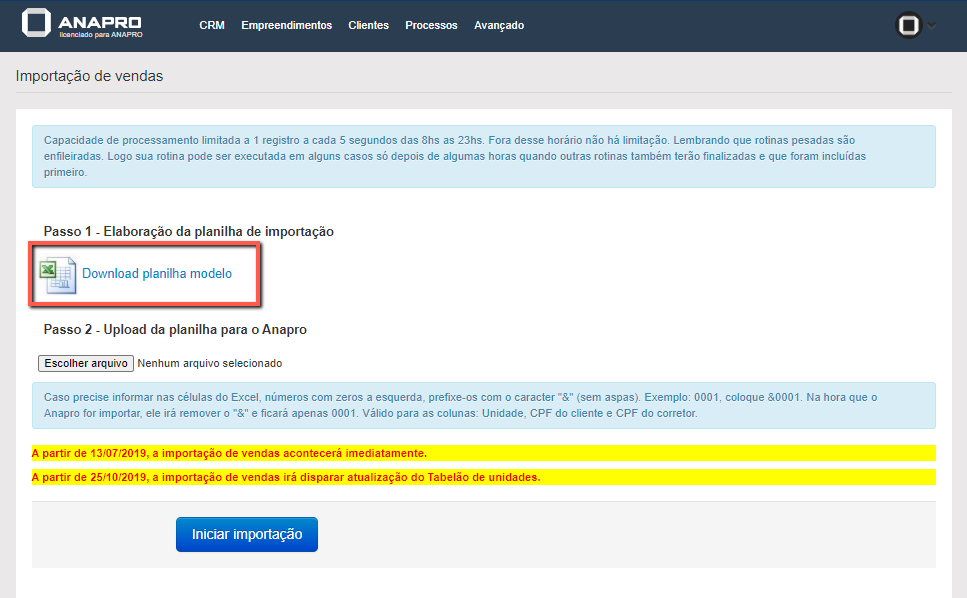Viewport: 967px width, 598px height.
Task: Open the Empreendimentos menu
Action: (x=286, y=25)
